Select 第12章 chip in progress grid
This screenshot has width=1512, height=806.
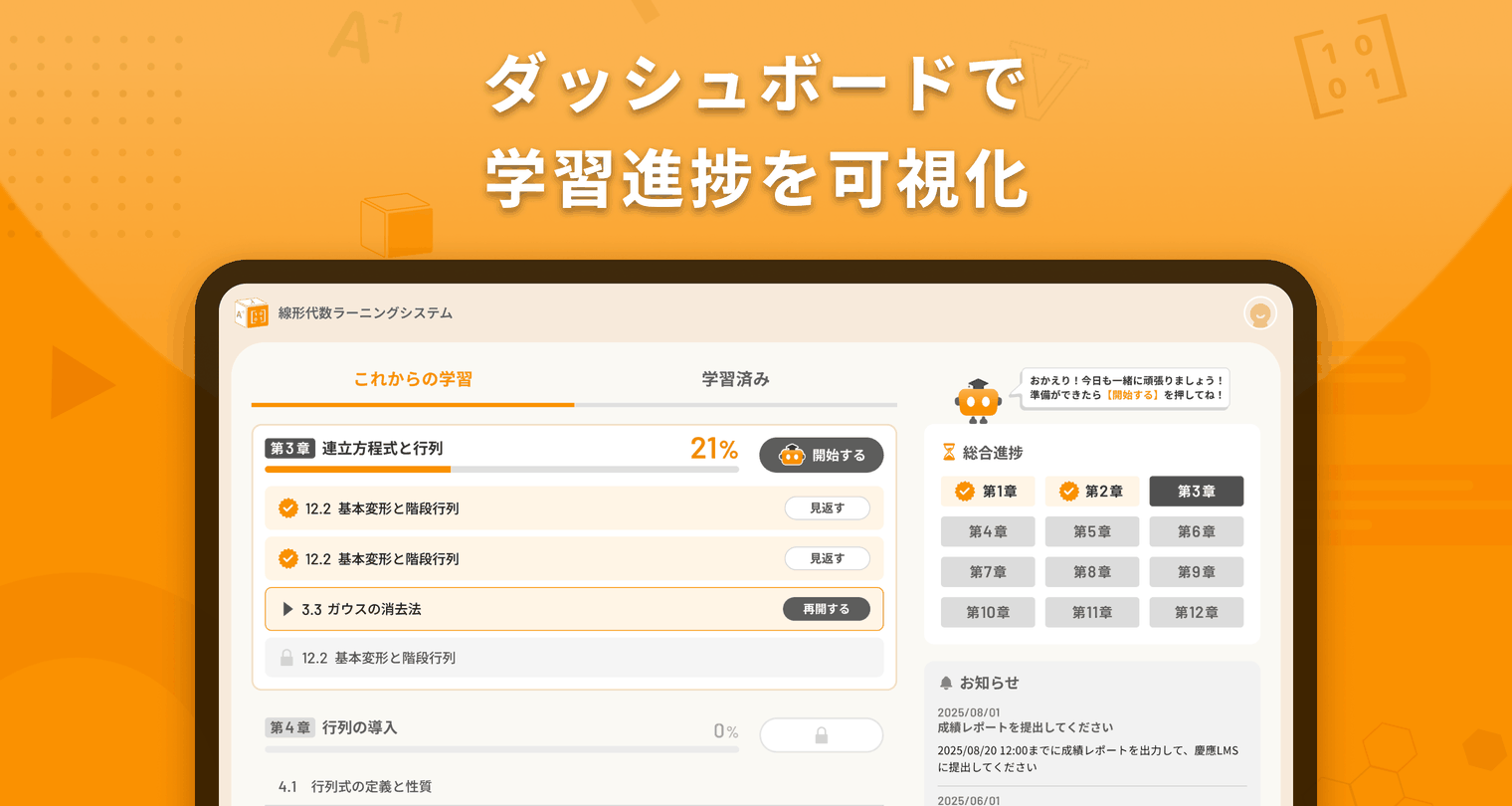(1197, 613)
